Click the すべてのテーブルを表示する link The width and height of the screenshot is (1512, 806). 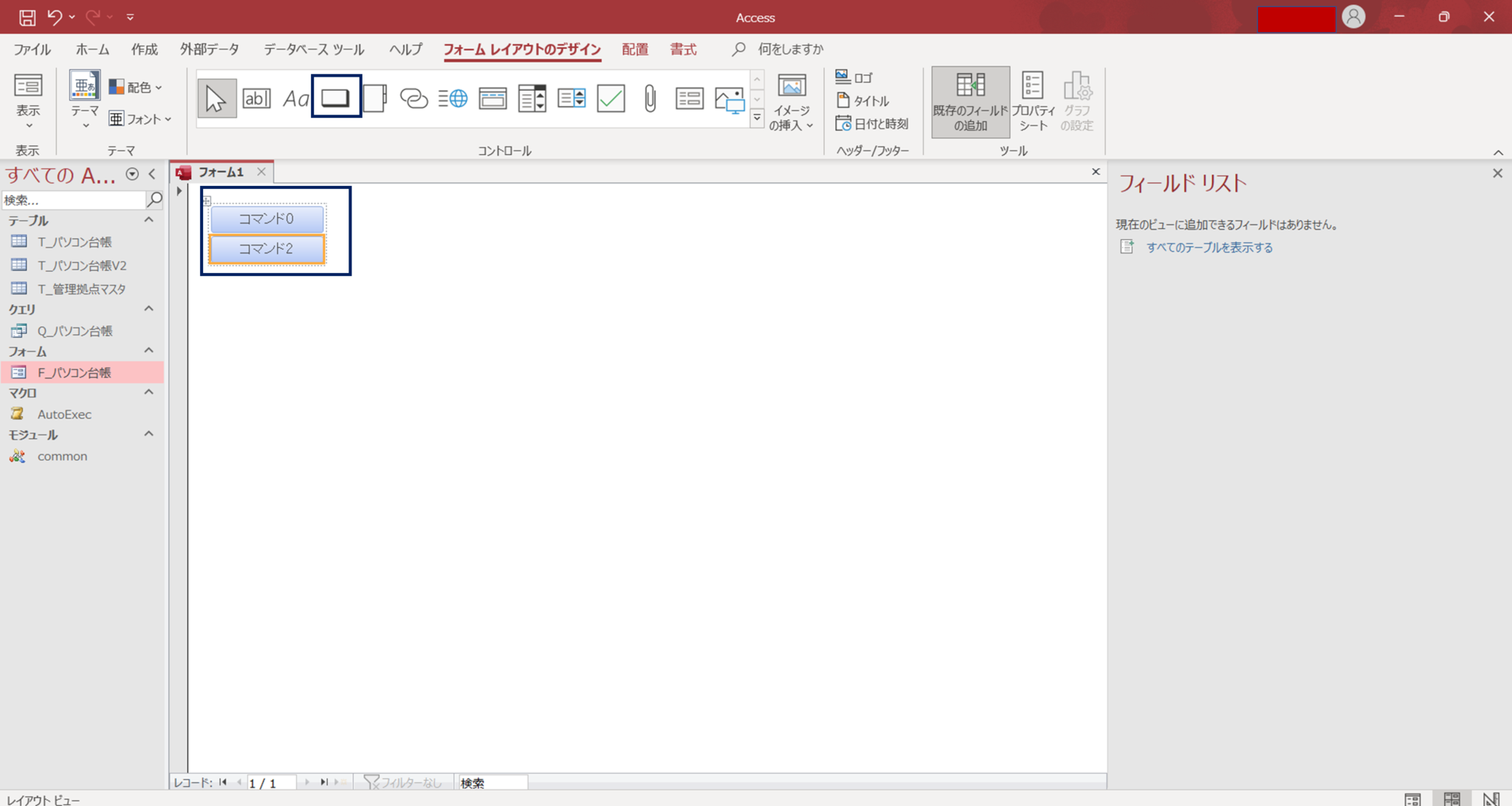pyautogui.click(x=1210, y=247)
